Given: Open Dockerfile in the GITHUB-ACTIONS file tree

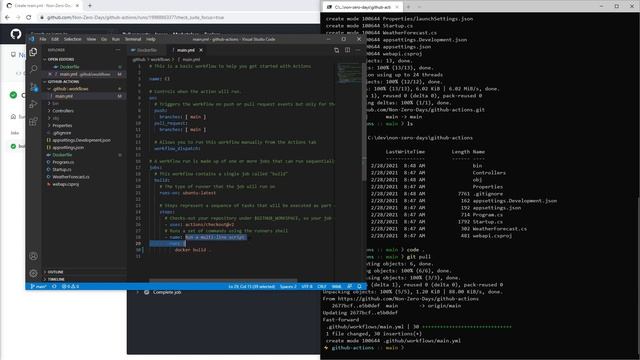Looking at the screenshot, I should coord(62,155).
